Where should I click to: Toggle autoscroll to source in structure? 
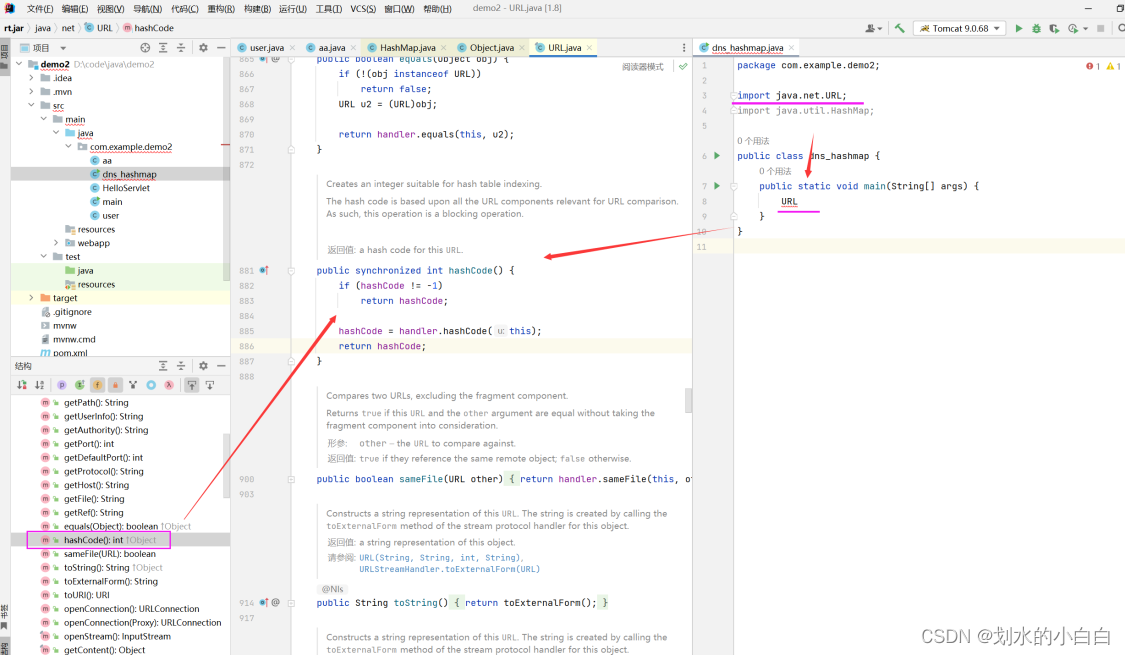point(192,385)
